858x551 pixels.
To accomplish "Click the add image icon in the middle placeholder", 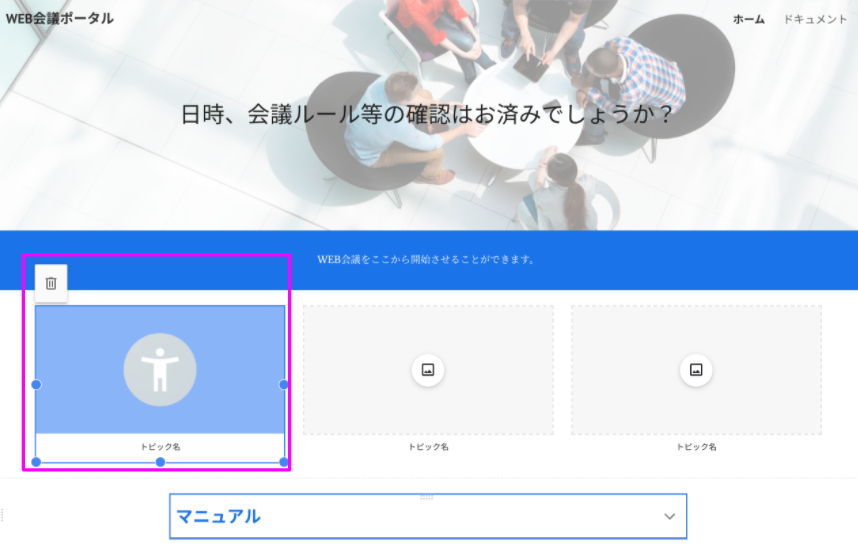I will (x=428, y=370).
